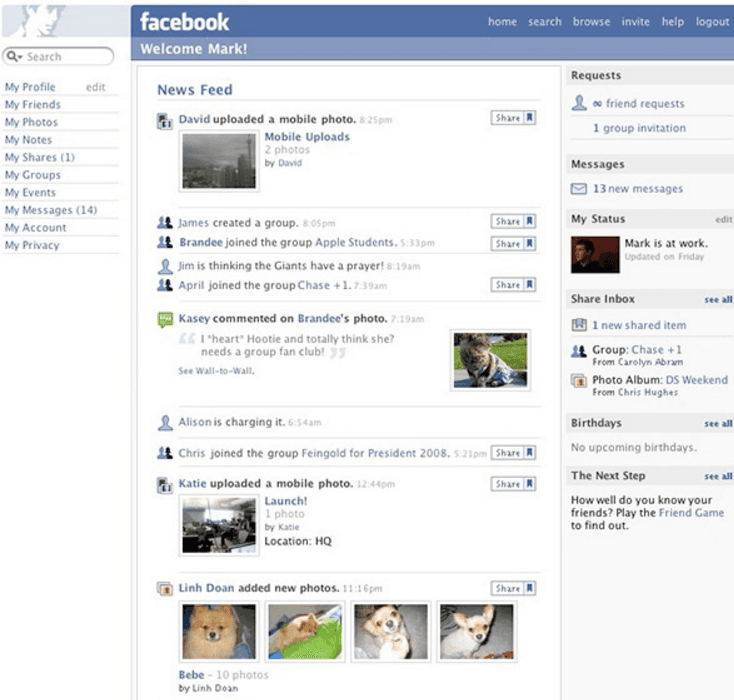Click the status icon beside Alison's update
Viewport: 734px width, 700px height.
point(165,423)
